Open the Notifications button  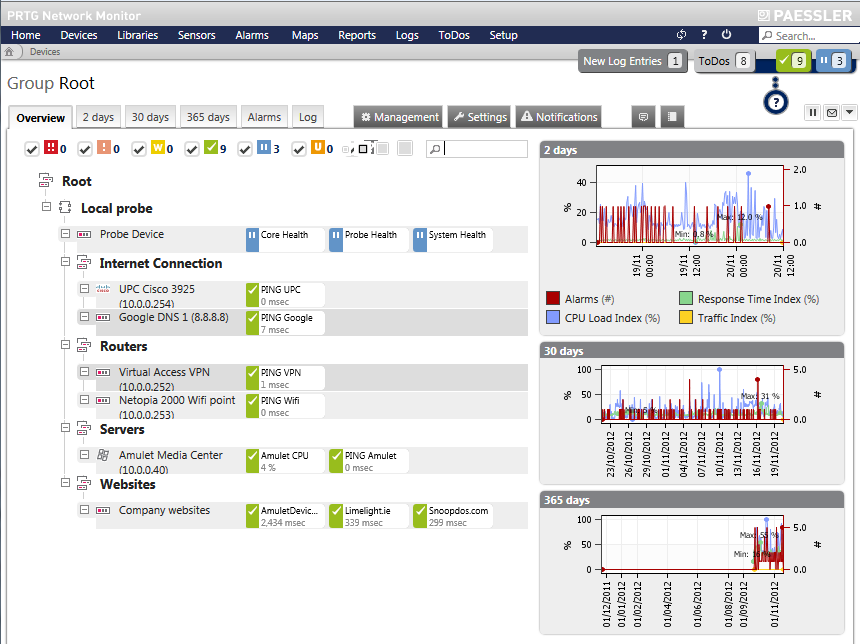(558, 117)
